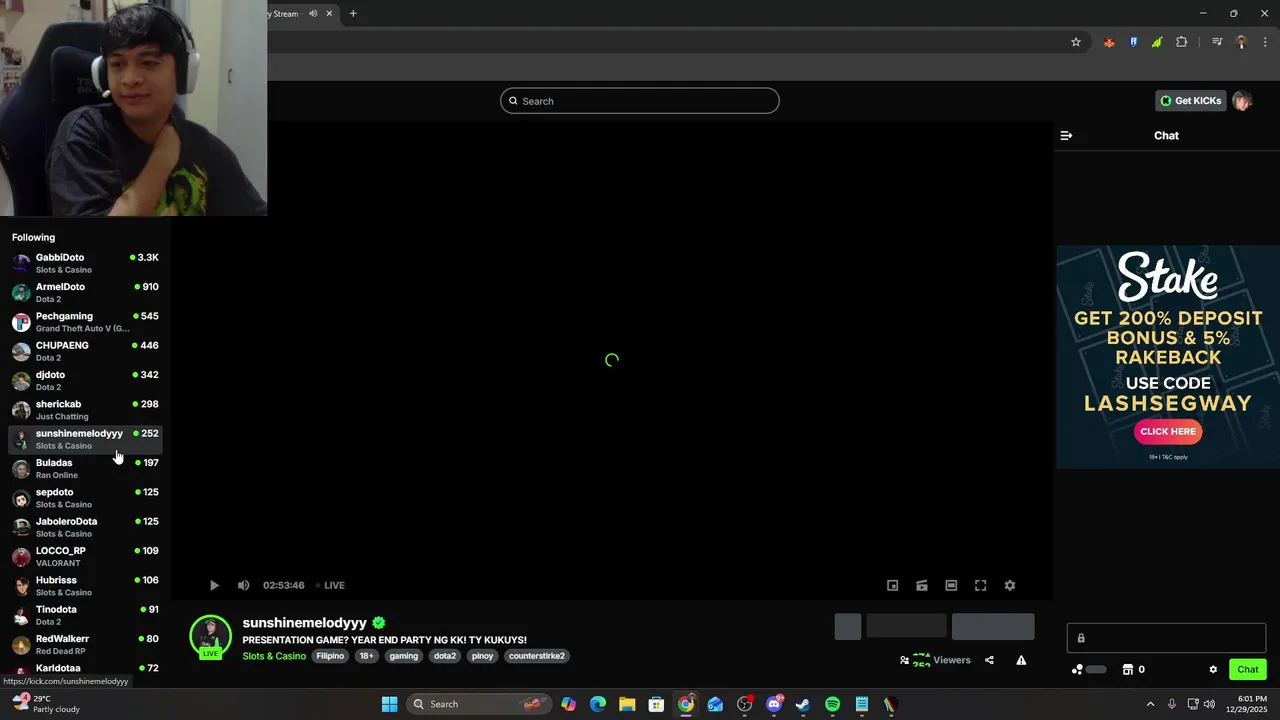The image size is (1280, 720).
Task: Open LOCCO_RP VALORANT stream
Action: 86,556
